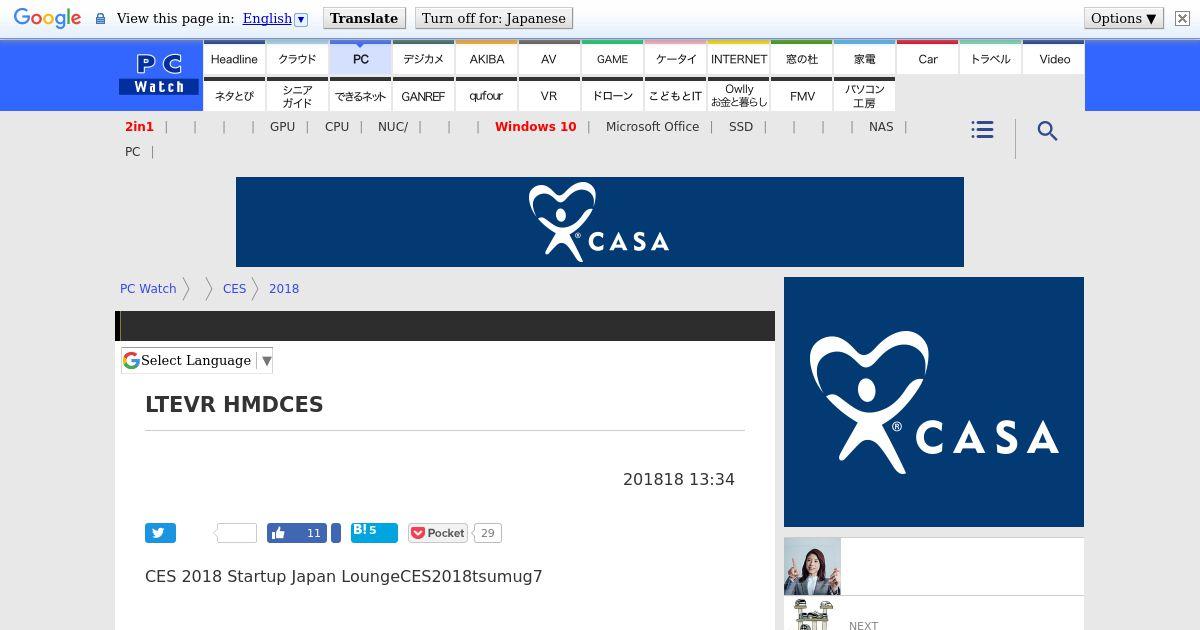Select the PC tab
The width and height of the screenshot is (1200, 630).
(x=360, y=58)
